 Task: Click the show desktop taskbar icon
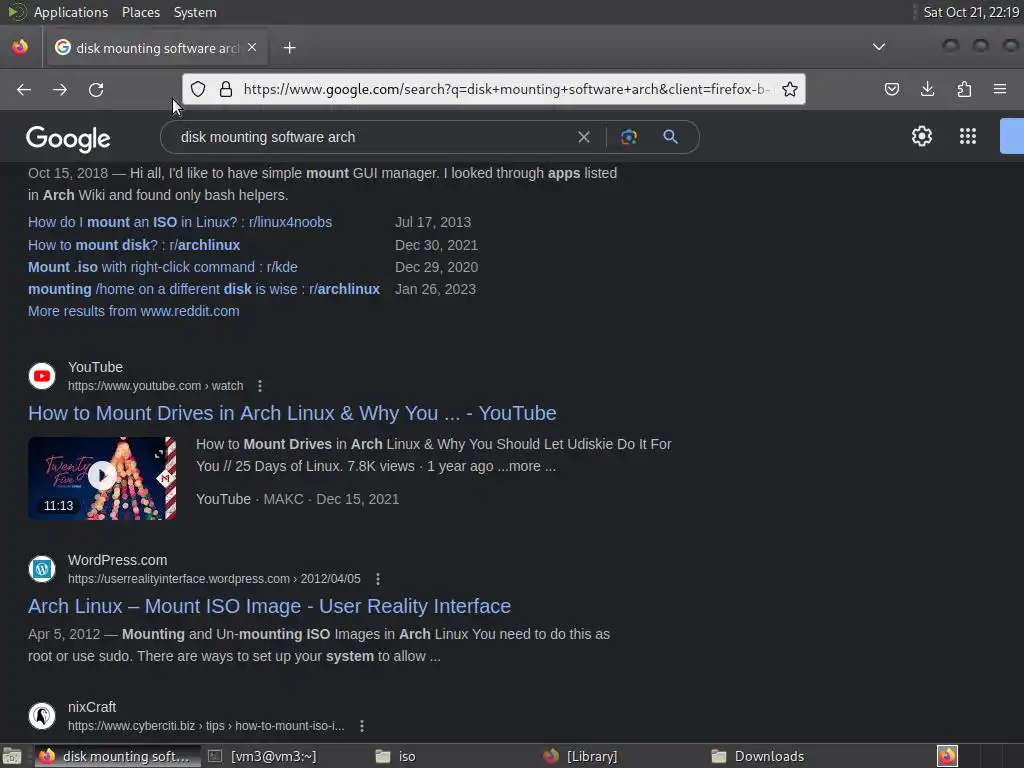(12, 756)
